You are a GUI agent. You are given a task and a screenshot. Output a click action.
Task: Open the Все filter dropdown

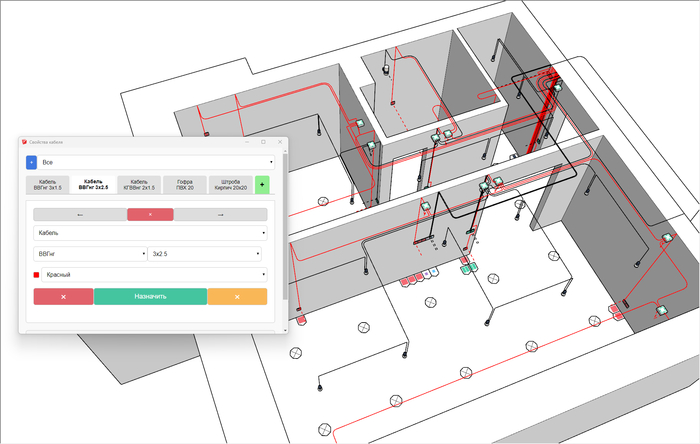pos(156,161)
